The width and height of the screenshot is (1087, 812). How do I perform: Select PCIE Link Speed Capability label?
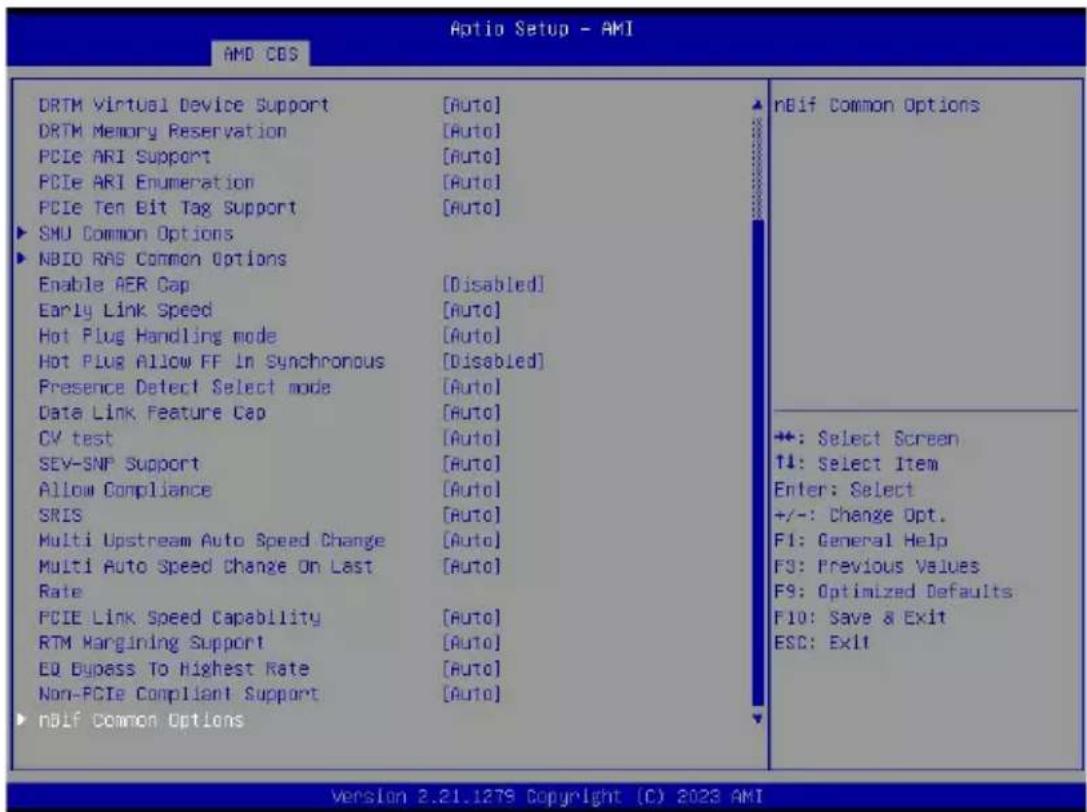click(x=180, y=617)
